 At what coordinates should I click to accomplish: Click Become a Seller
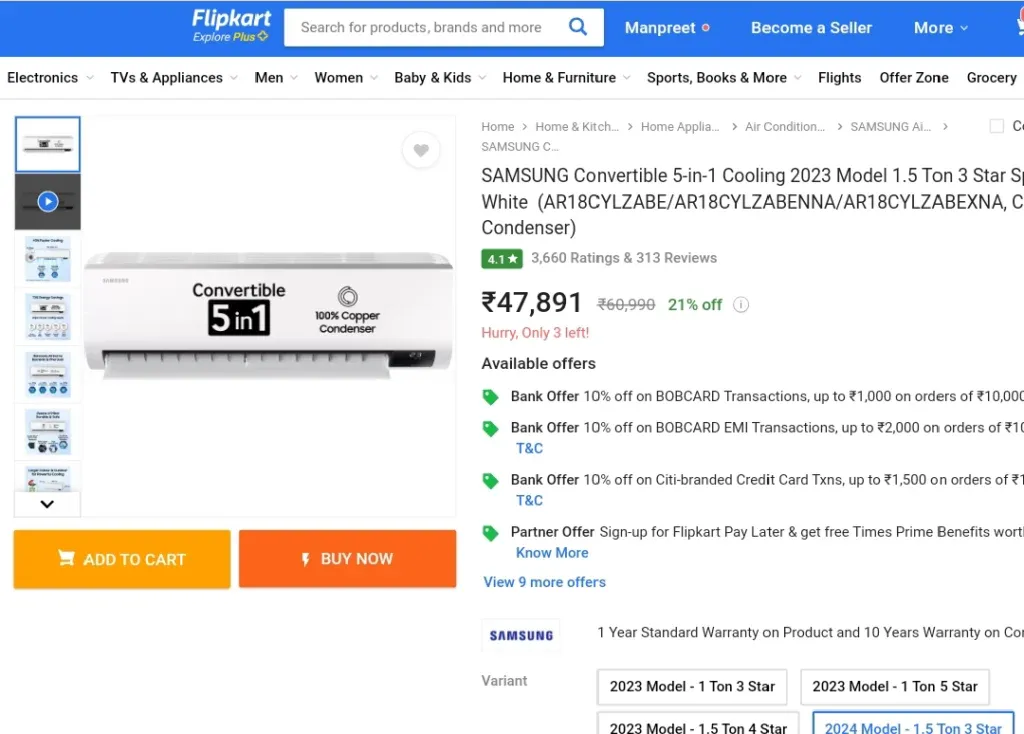tap(811, 27)
